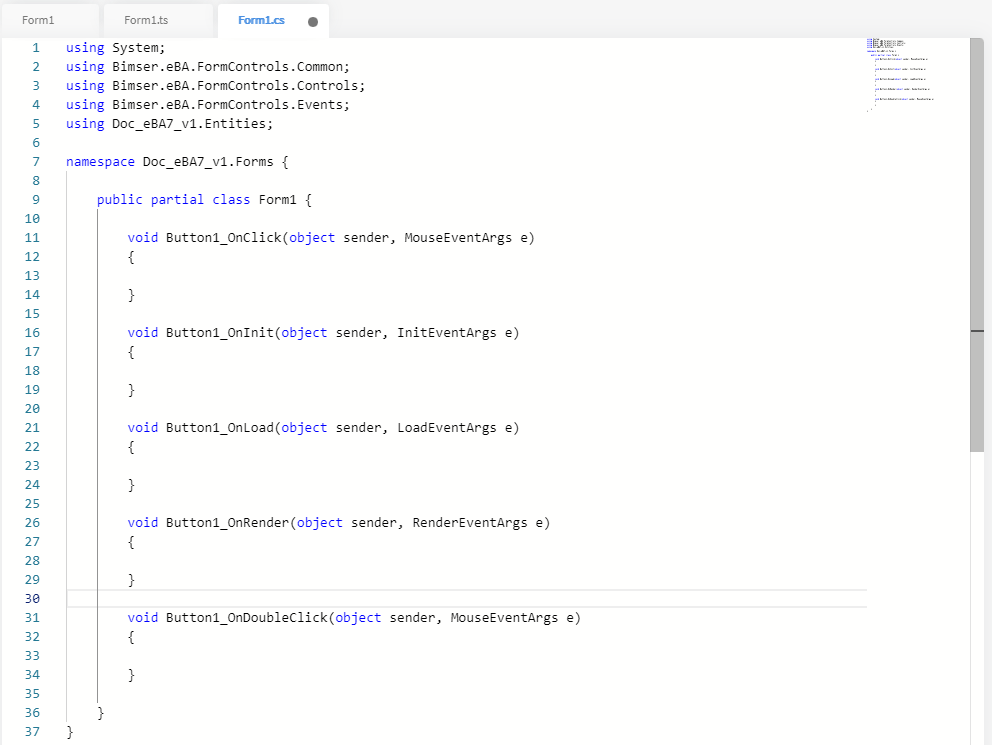Click line number 11 in the gutter
This screenshot has height=745, width=992.
(31, 238)
